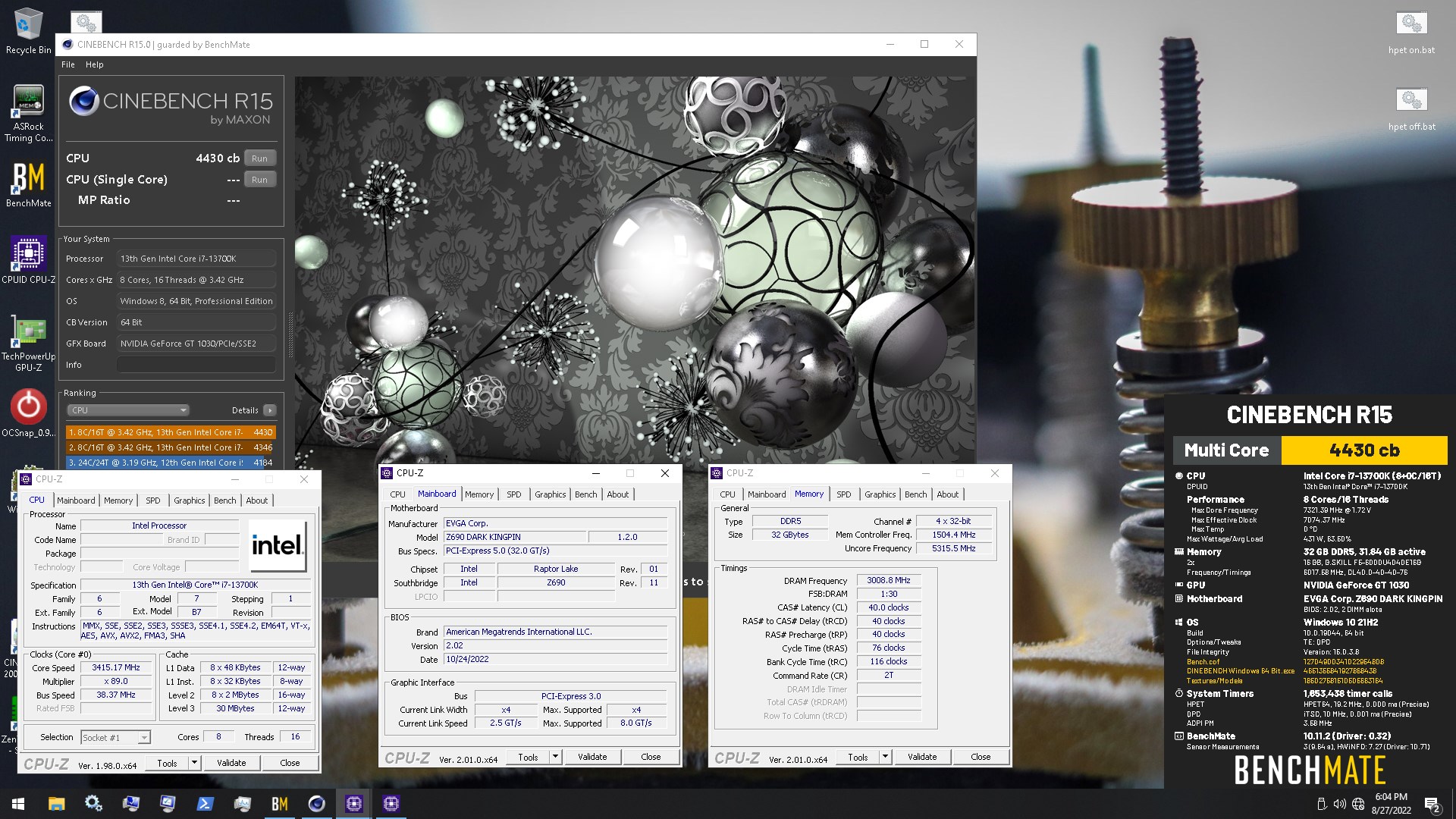Screen dimensions: 1456x819
Task: Click the Uncore Frequency 5315.5 MHz value
Action: tap(953, 548)
